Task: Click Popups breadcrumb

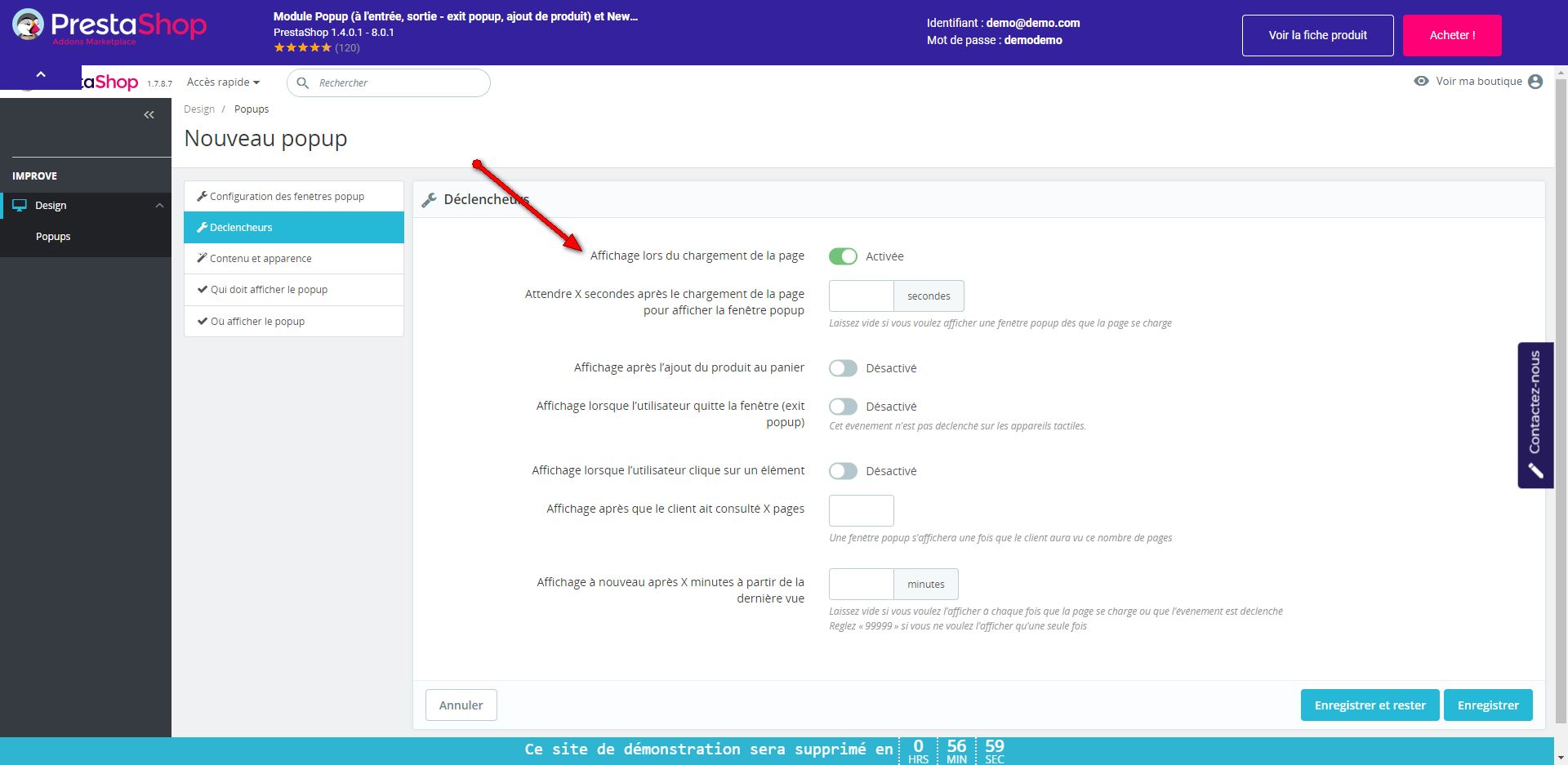Action: 252,109
